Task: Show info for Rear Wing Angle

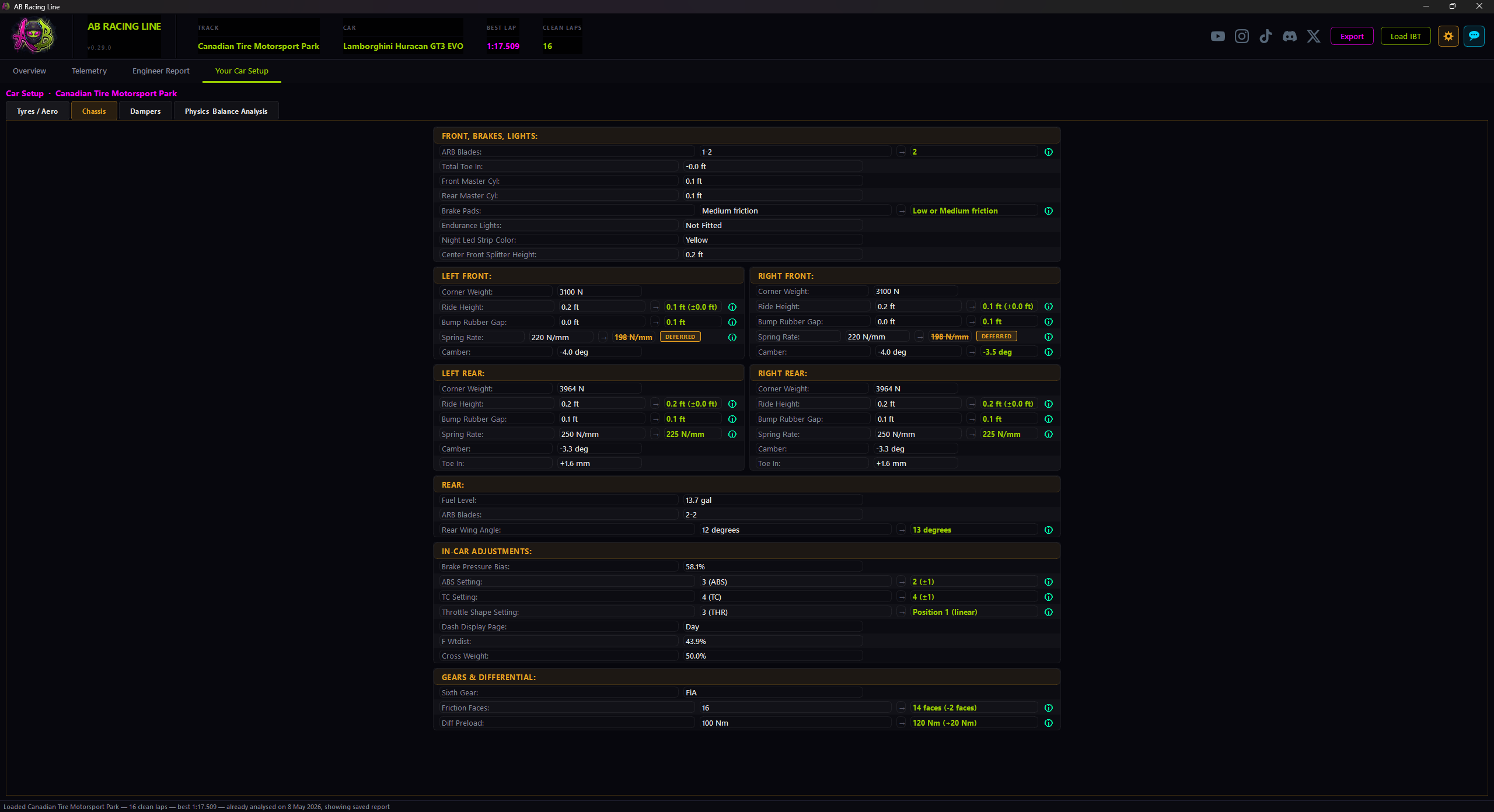Action: [1048, 530]
